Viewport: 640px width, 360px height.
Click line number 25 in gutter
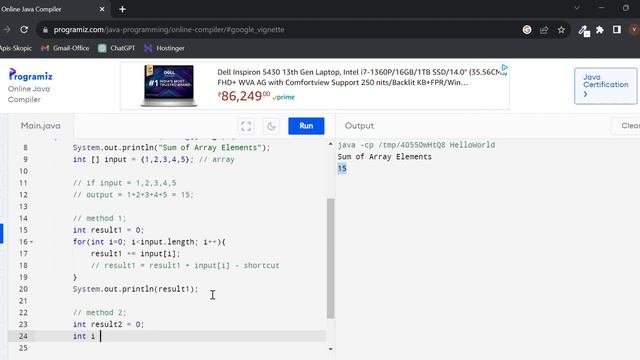(23, 348)
